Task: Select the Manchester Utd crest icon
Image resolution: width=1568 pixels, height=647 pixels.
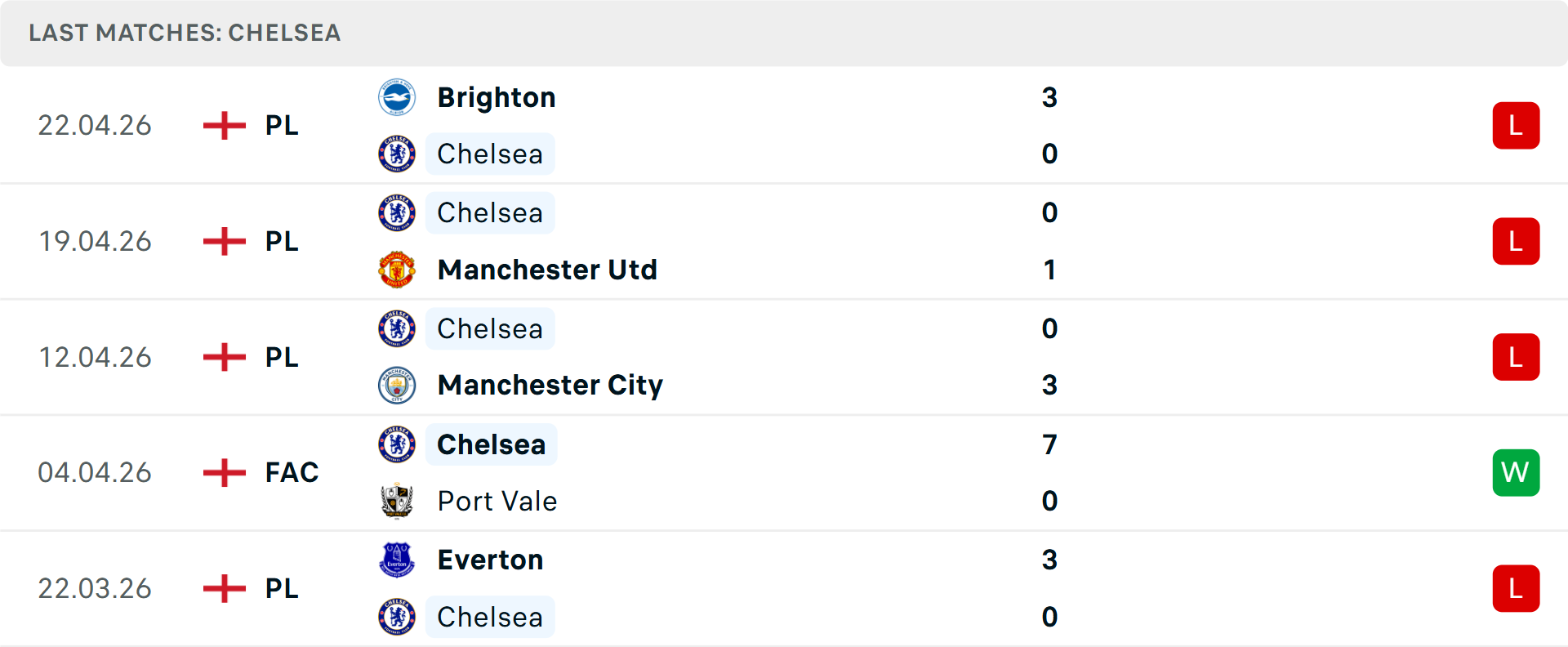Action: [x=398, y=270]
